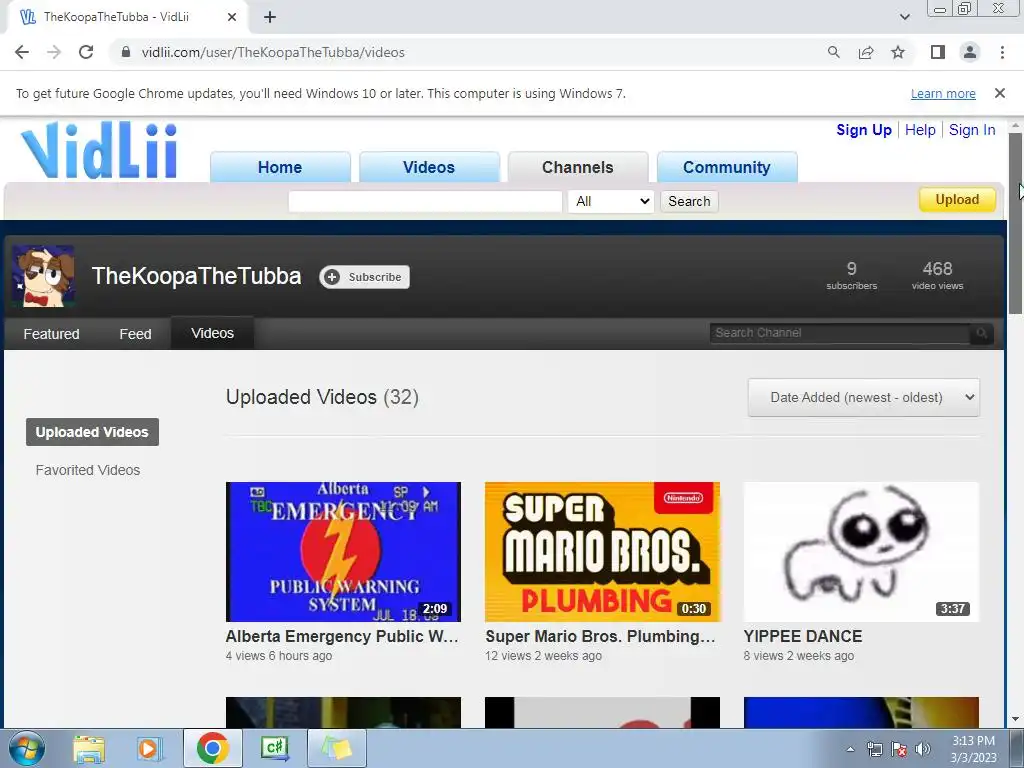Click the tab search chevron

[x=904, y=17]
